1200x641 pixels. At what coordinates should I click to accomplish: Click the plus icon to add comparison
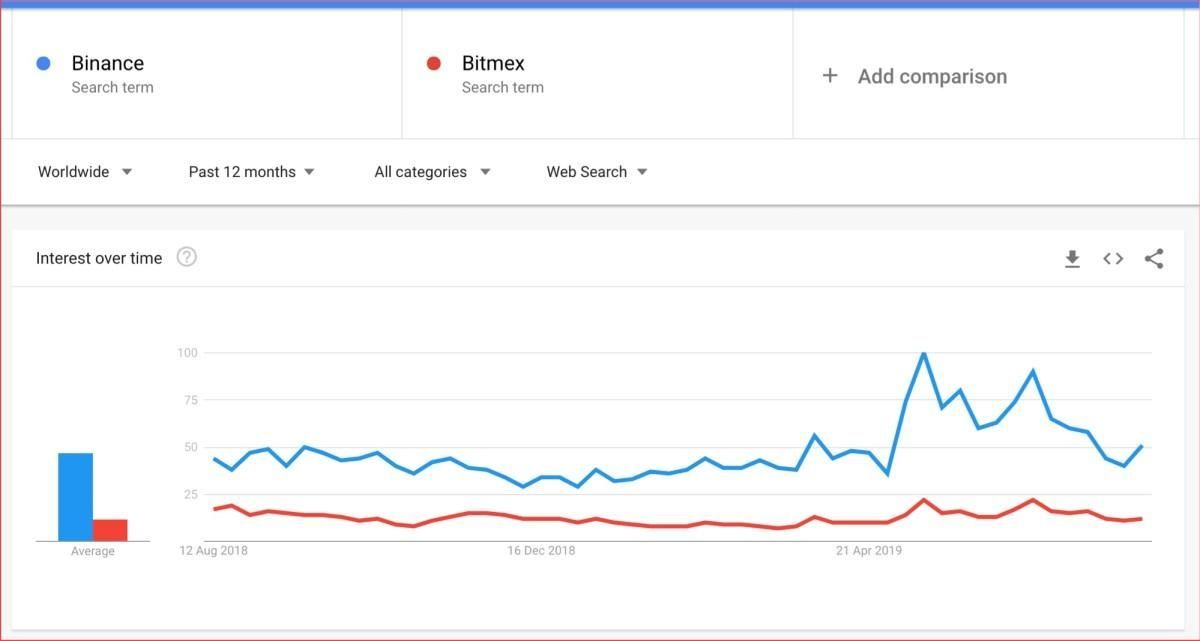pyautogui.click(x=830, y=76)
